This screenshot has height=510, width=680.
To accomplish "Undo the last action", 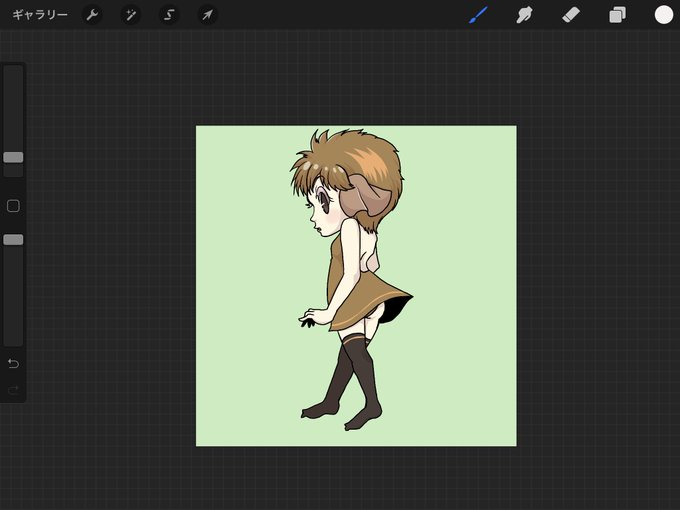I will (13, 363).
